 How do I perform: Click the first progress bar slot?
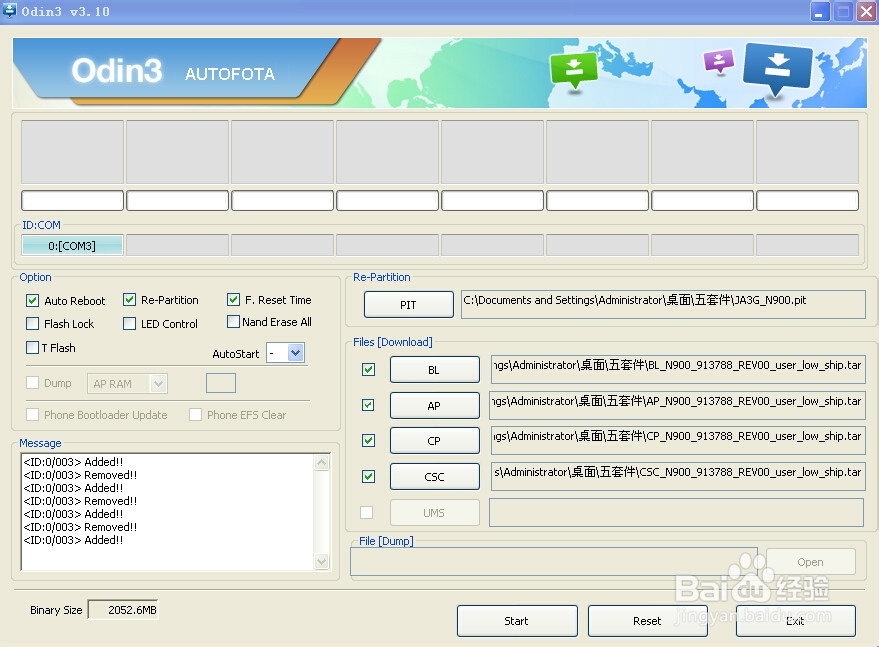click(x=72, y=200)
